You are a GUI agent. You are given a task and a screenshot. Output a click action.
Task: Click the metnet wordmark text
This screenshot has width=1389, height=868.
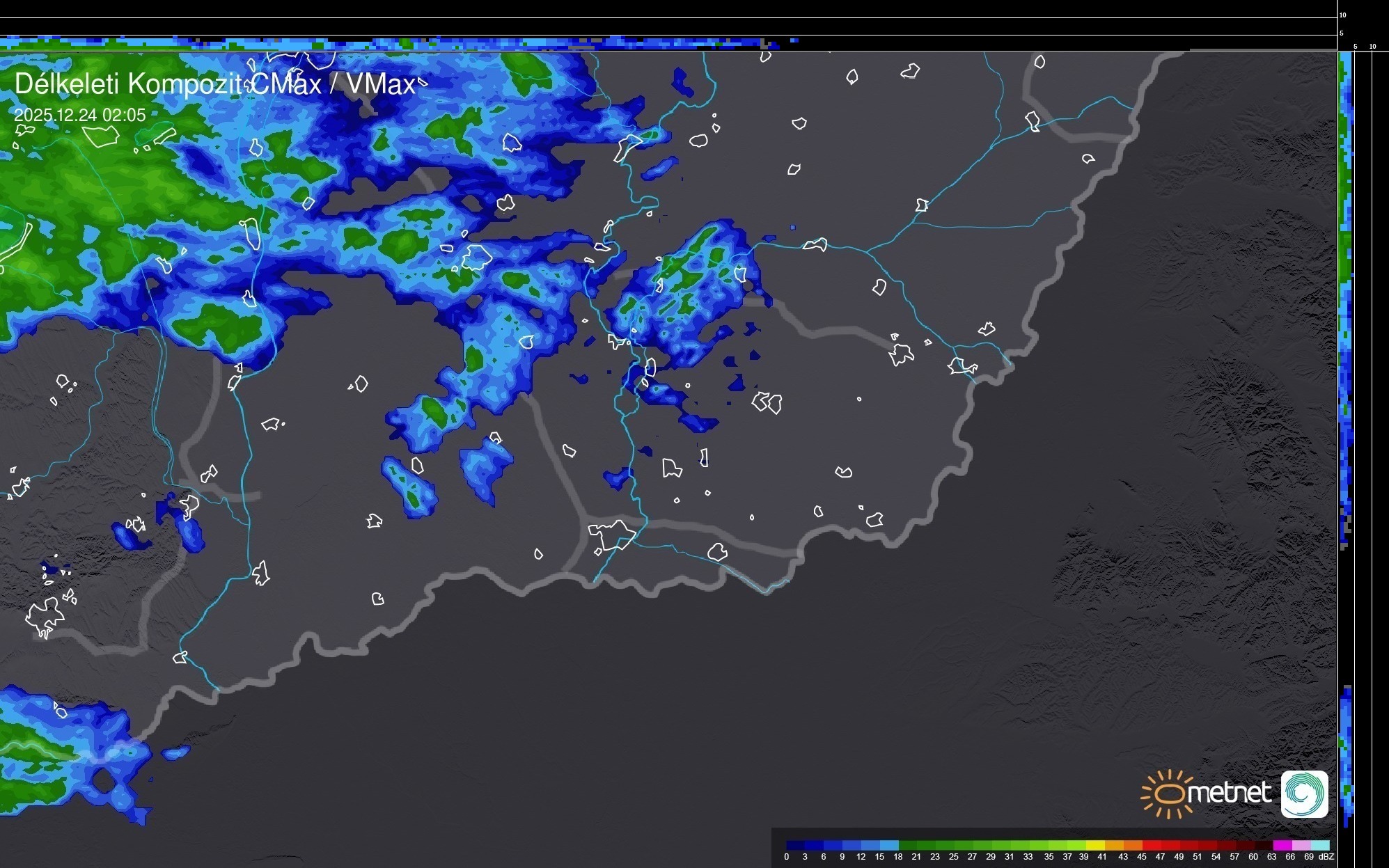tap(1230, 793)
